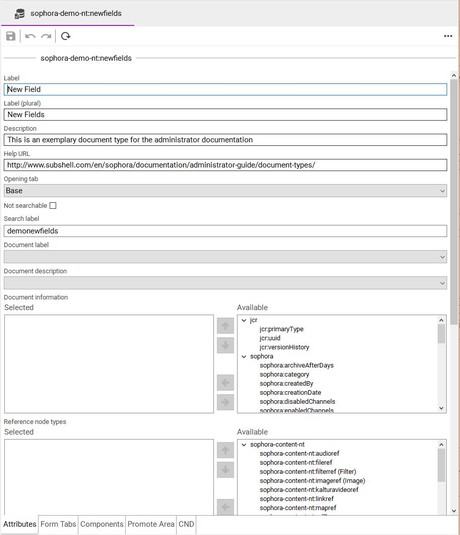Viewport: 460px width, 535px height.
Task: Select jcr:uuid in Available list
Action: point(270,338)
